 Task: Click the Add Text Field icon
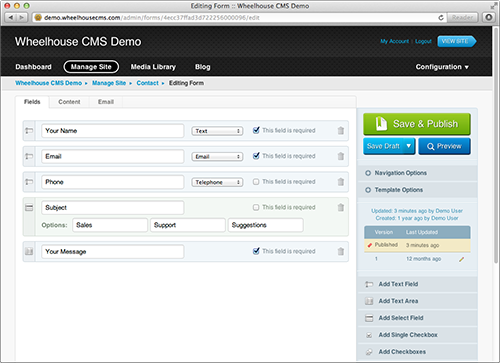(x=369, y=284)
